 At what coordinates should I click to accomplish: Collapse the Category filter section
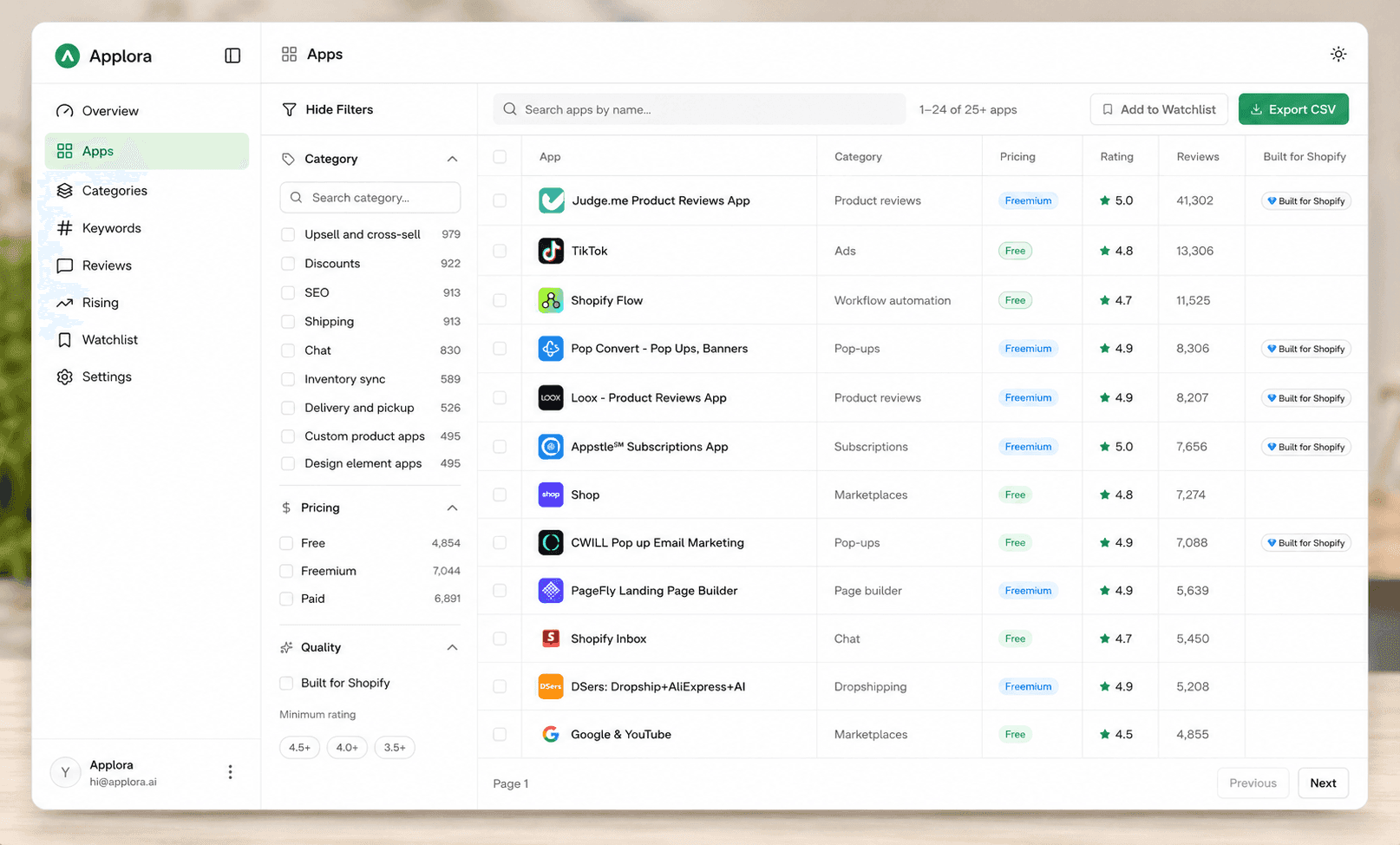coord(452,159)
